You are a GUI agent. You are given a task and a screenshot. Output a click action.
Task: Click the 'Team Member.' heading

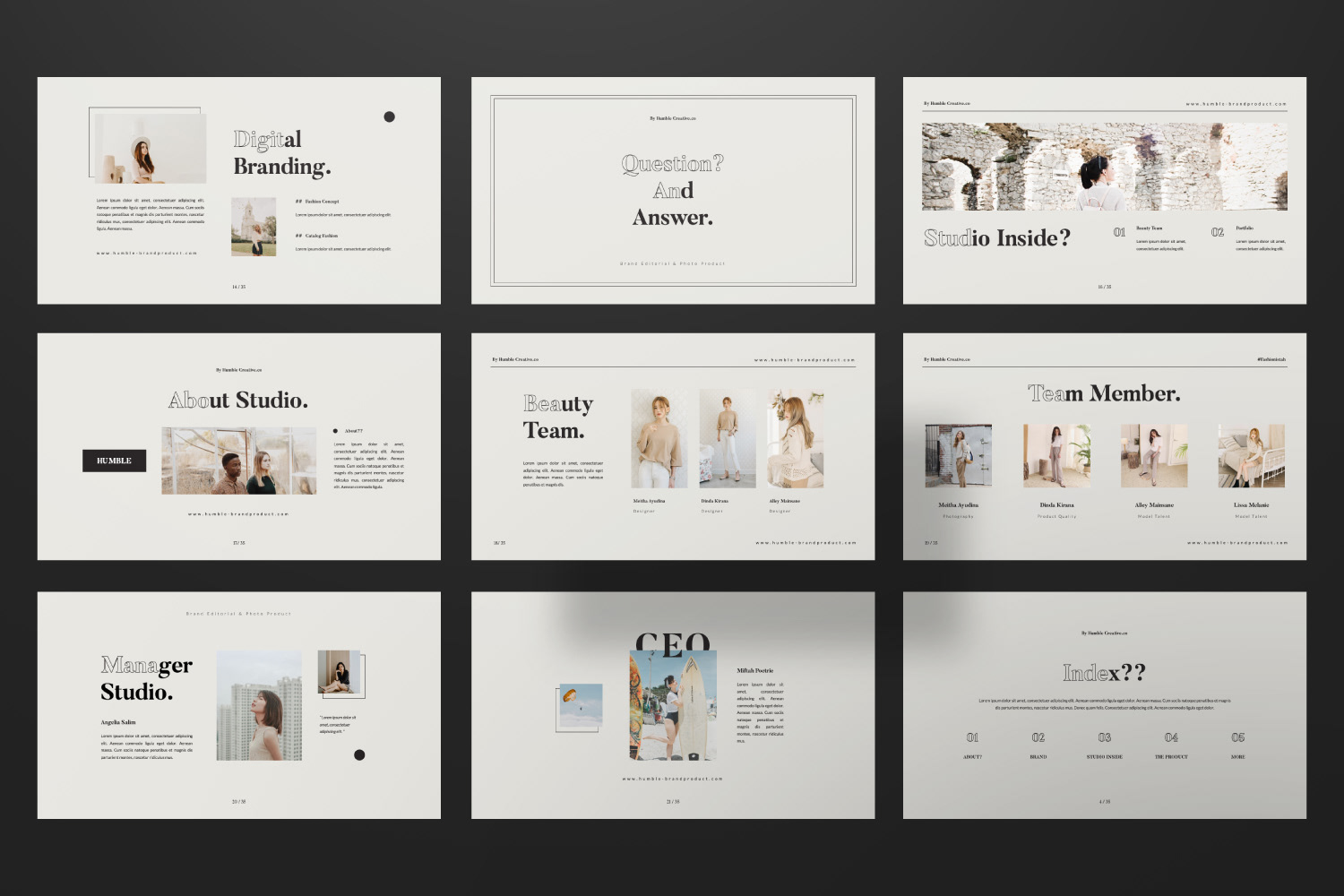click(1105, 393)
